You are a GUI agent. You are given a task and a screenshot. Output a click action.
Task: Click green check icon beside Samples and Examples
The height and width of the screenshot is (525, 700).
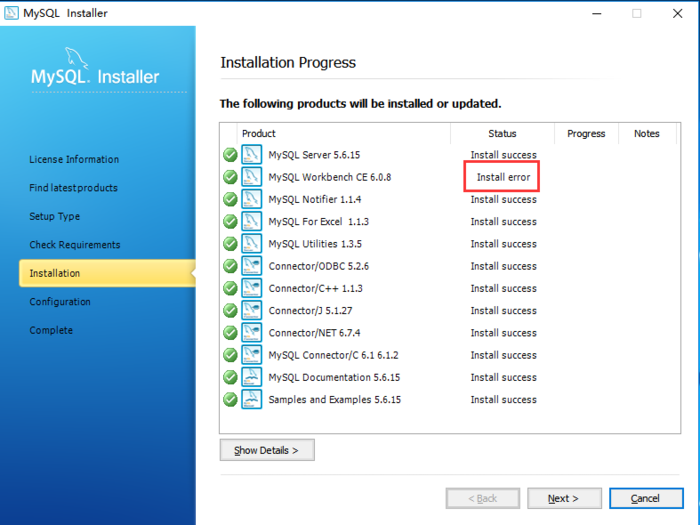click(230, 399)
